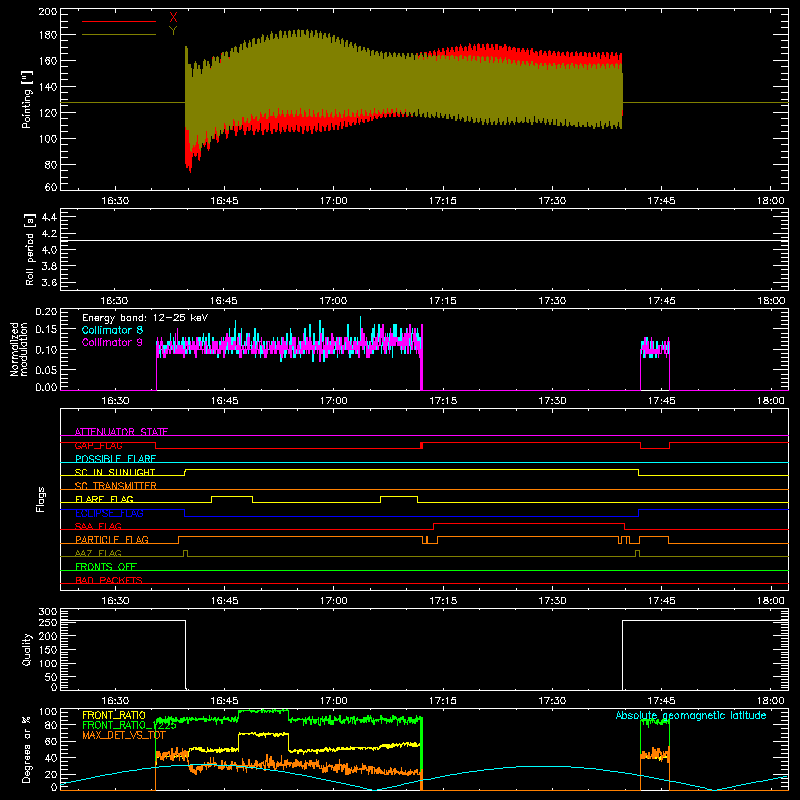Select the red legend line for X
Image resolution: width=800 pixels, height=800 pixels.
coord(119,21)
